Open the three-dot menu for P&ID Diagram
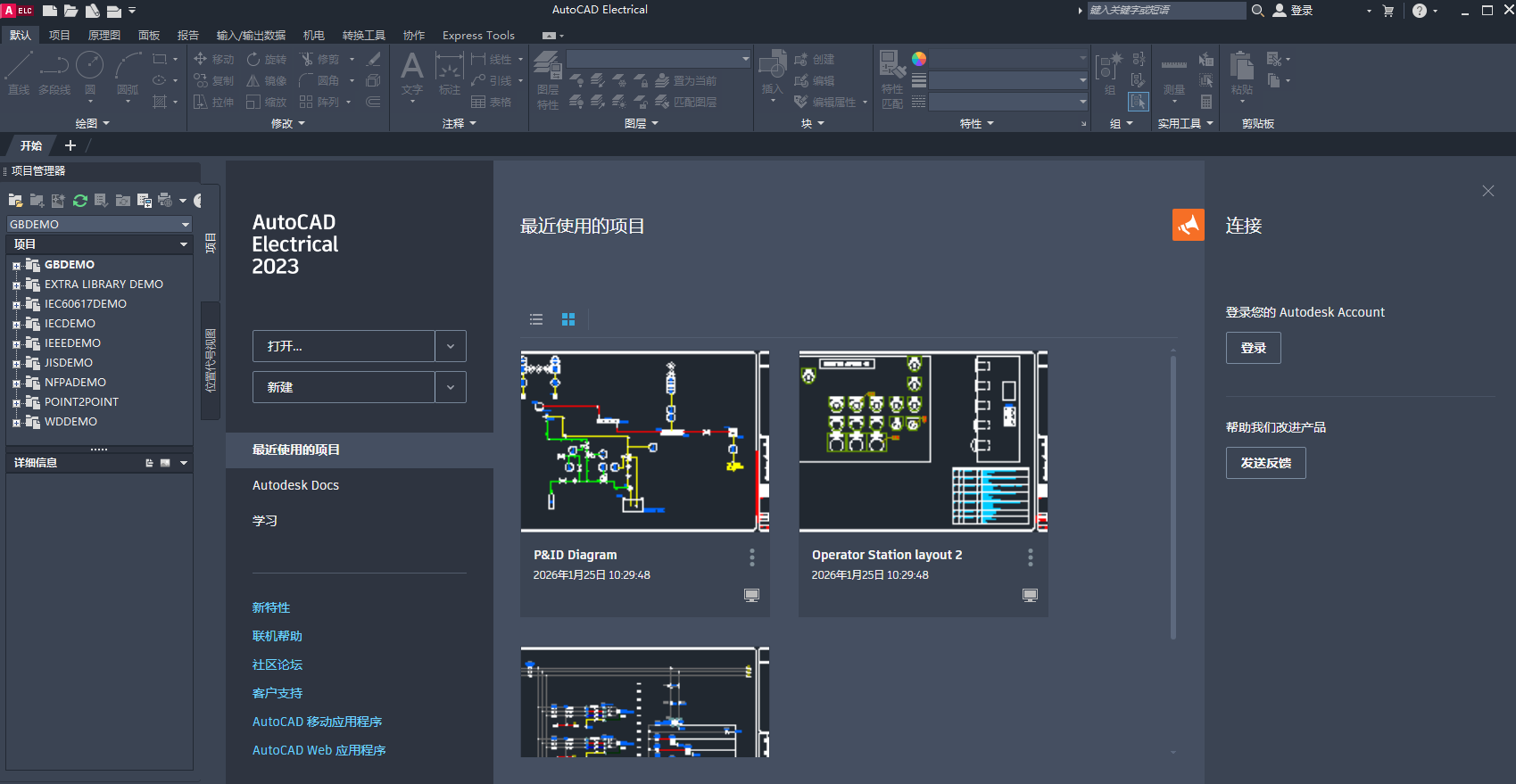 (752, 557)
